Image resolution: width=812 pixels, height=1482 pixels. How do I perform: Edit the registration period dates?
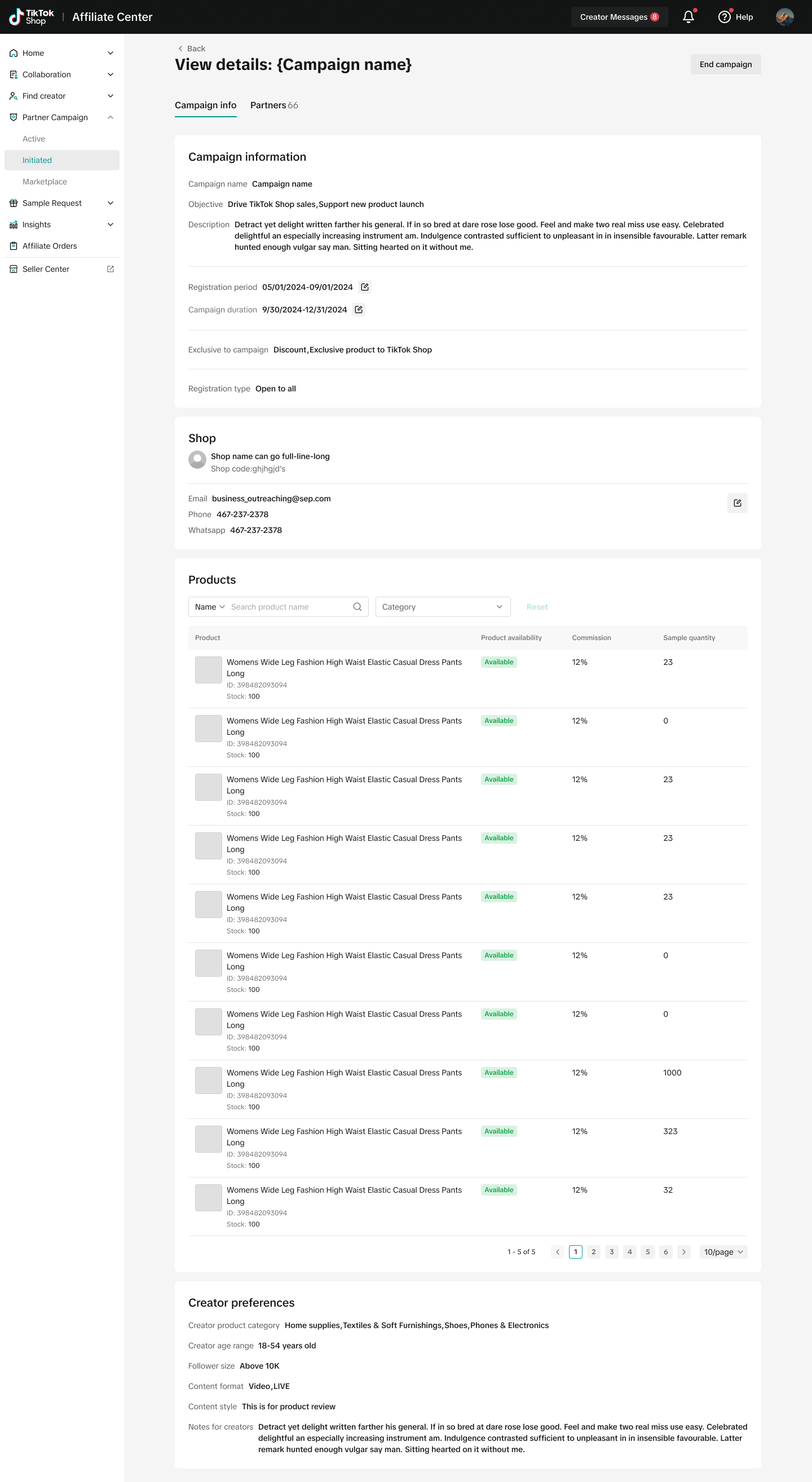tap(365, 287)
